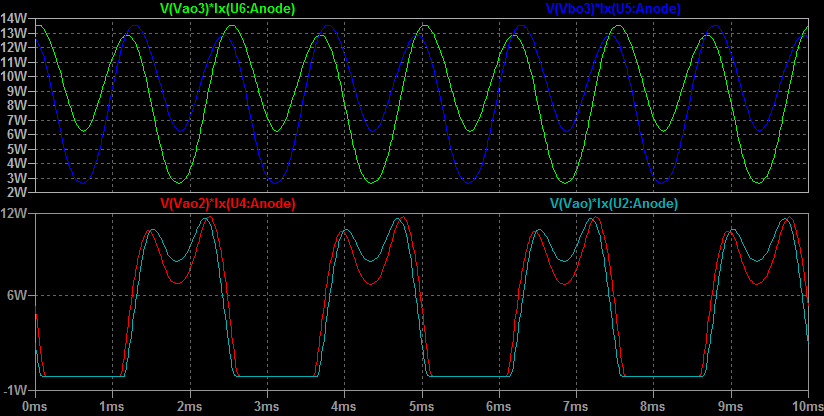Click the 4W vertical axis label
Screen dimensions: 824x416
click(x=17, y=163)
